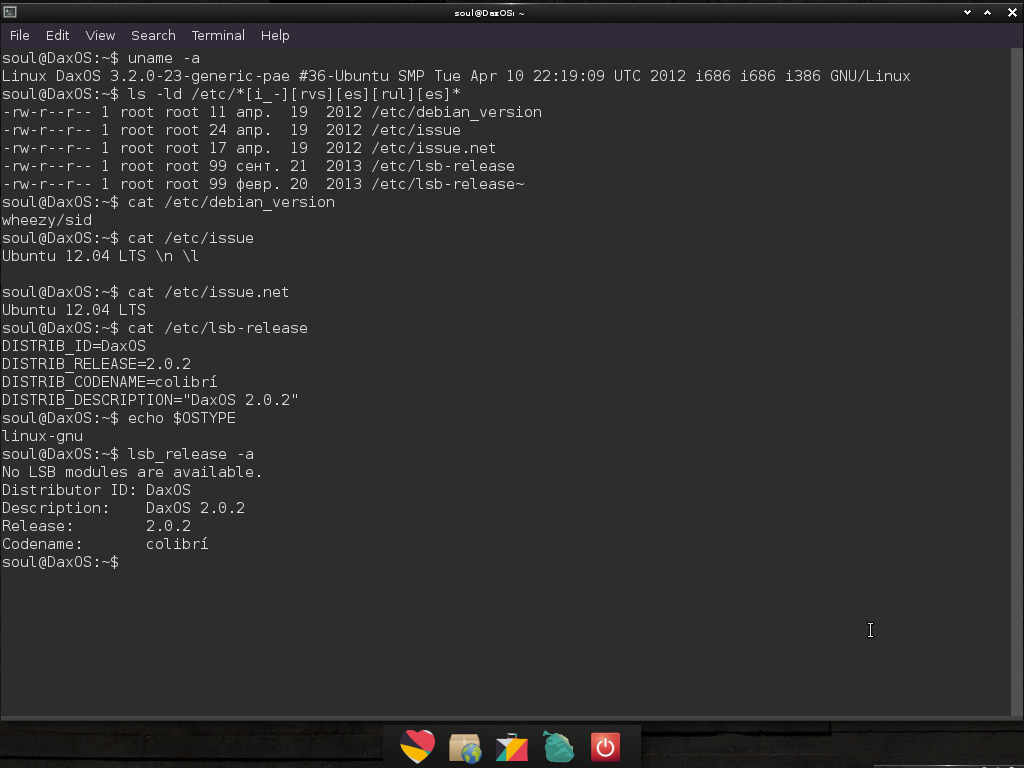Screen dimensions: 1024x768
Task: Click the red power button icon
Action: click(x=605, y=747)
